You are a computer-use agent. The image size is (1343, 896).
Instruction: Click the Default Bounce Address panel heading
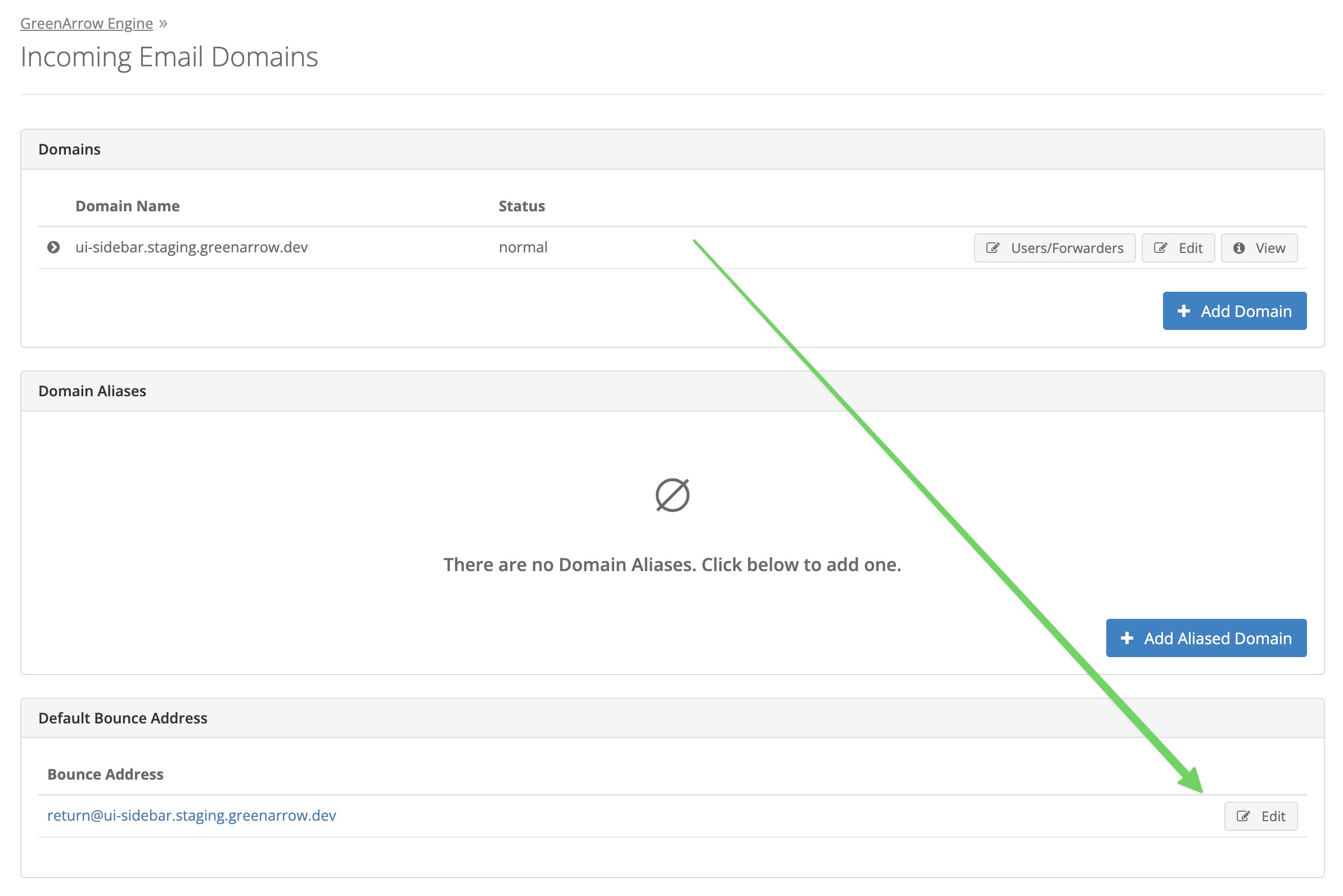click(123, 718)
